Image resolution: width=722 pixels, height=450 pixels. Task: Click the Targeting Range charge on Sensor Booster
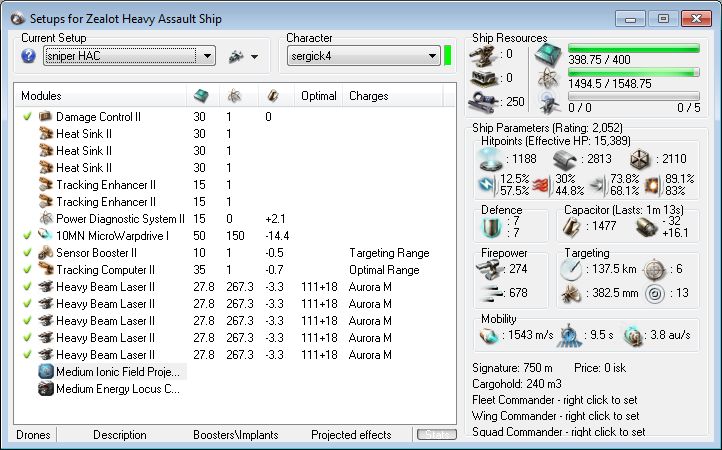[x=389, y=253]
